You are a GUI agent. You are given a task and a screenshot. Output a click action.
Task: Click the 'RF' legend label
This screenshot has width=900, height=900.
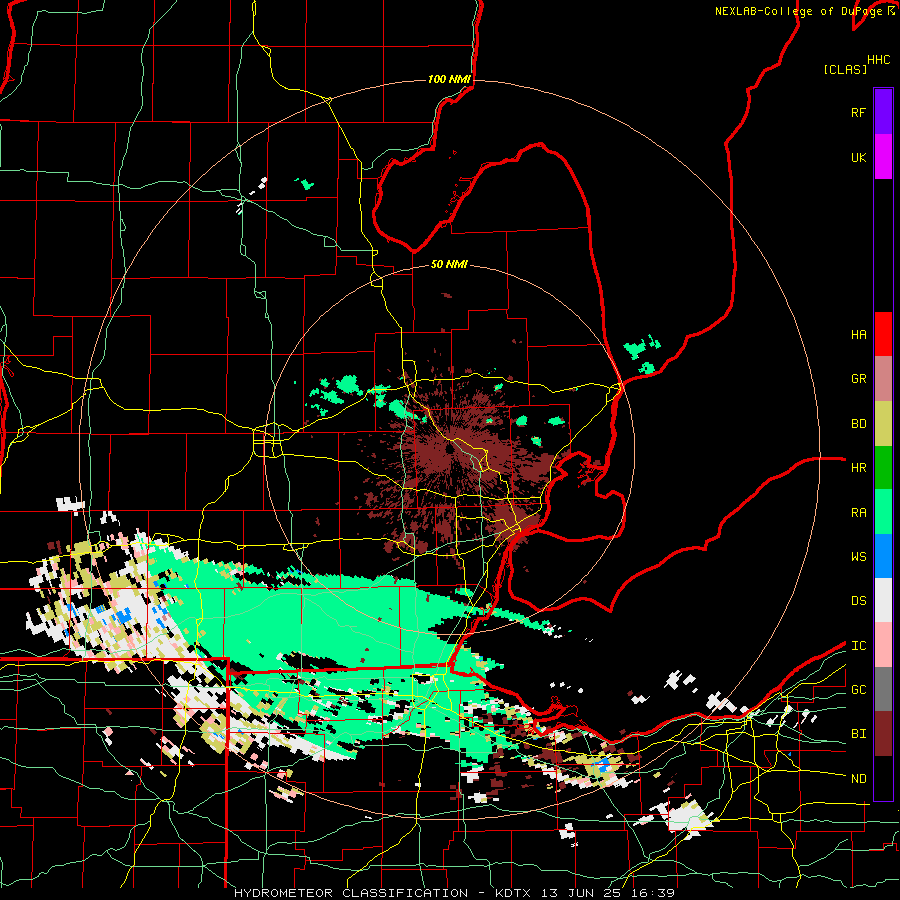point(858,113)
